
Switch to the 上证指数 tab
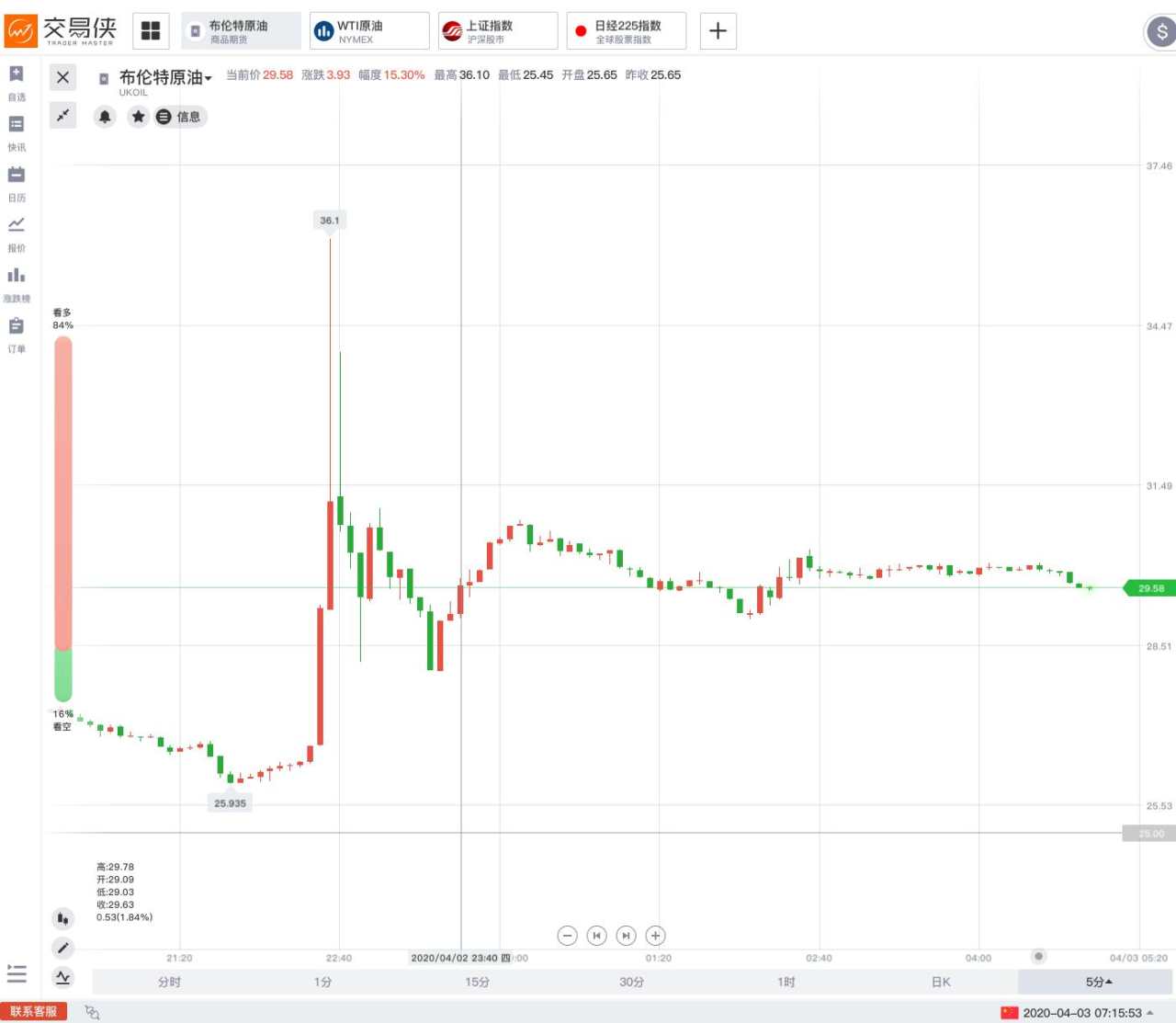pyautogui.click(x=498, y=31)
